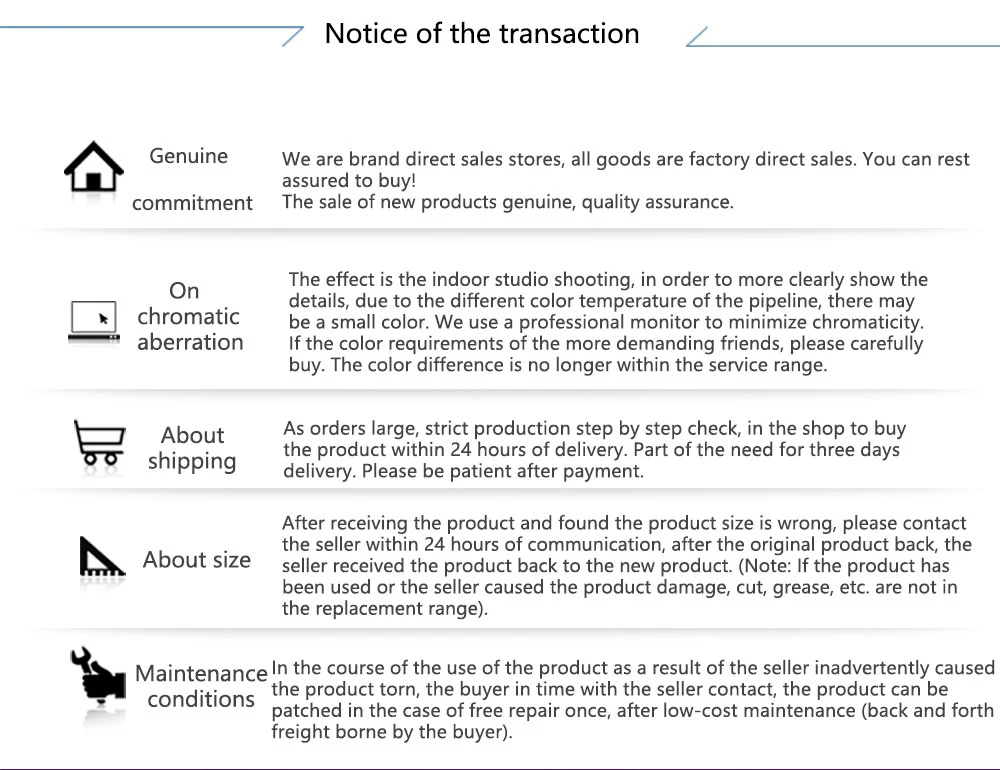Viewport: 1000px width, 770px height.
Task: Click the On chromatic aberration label
Action: [189, 316]
